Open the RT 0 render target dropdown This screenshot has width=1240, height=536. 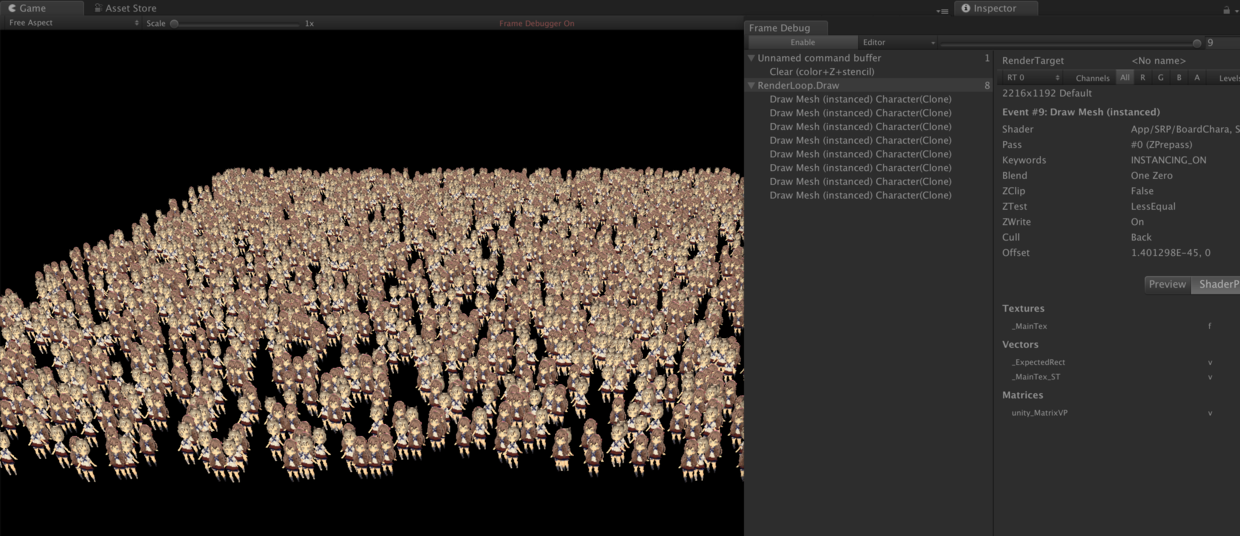click(1033, 77)
